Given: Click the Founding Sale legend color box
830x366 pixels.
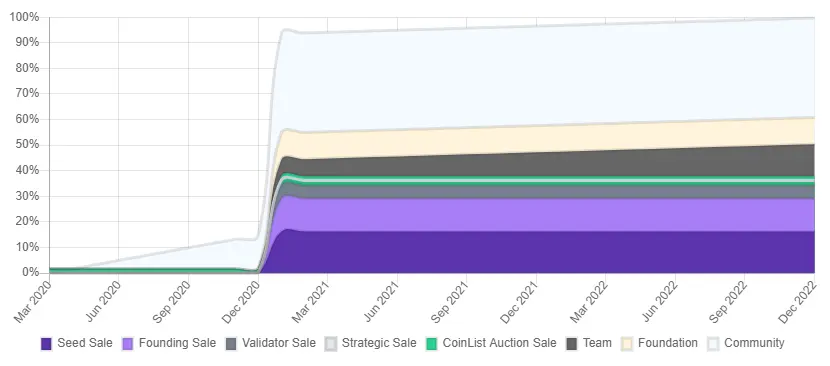Looking at the screenshot, I should [128, 344].
